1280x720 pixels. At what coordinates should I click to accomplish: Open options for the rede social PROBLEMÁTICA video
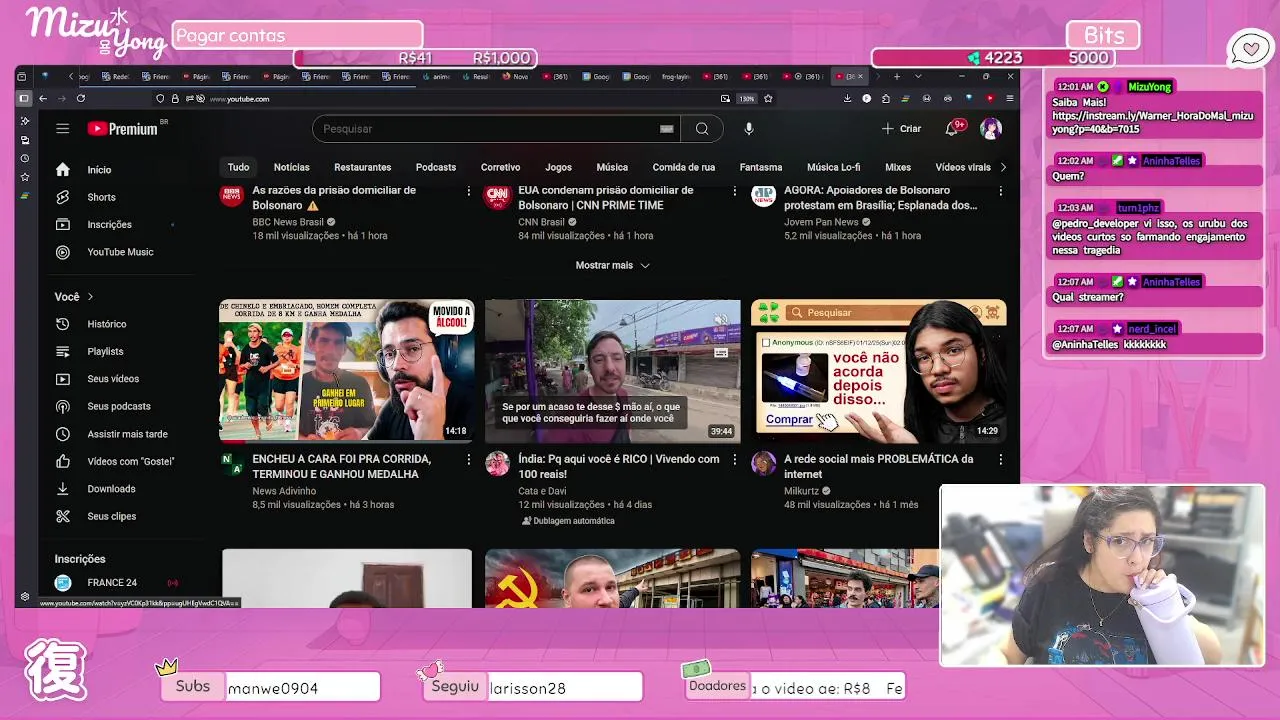click(1000, 459)
